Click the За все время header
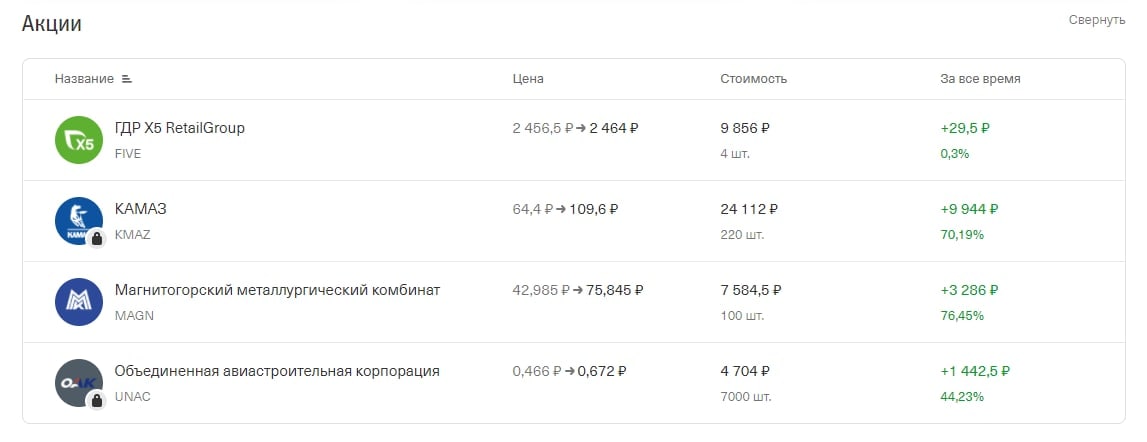Viewport: 1147px width, 442px height. [980, 79]
